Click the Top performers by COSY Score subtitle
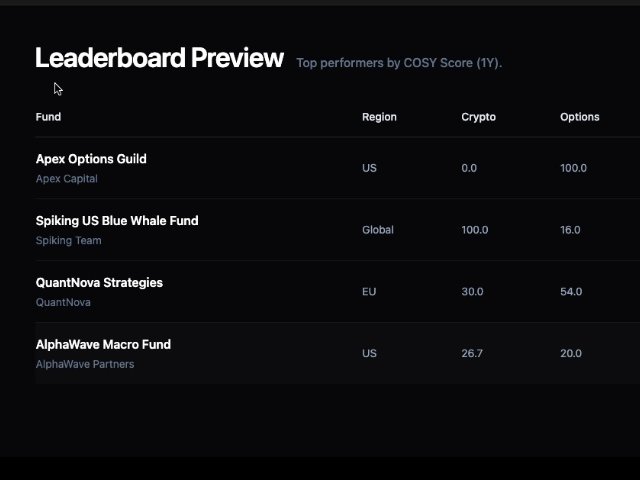The width and height of the screenshot is (640, 480). (x=399, y=63)
